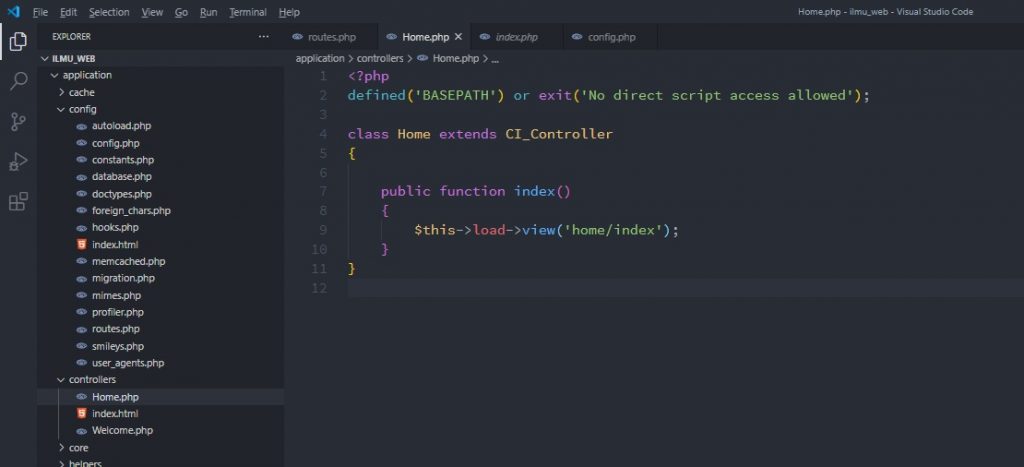Screen dimensions: 1024x467
Task: Open the Selection menu
Action: (x=109, y=12)
